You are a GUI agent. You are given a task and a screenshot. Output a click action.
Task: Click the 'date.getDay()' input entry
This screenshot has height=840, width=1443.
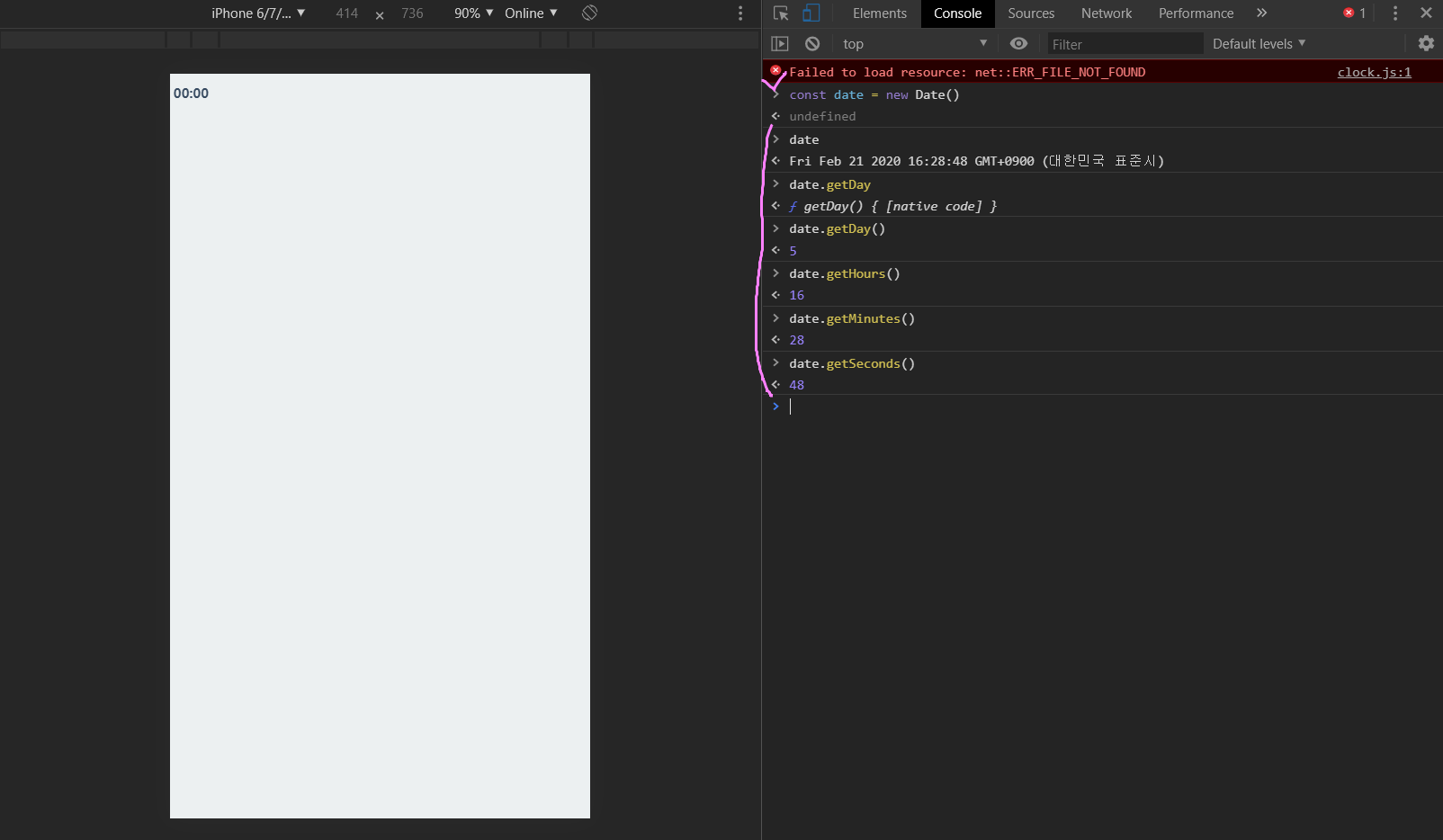click(x=837, y=228)
